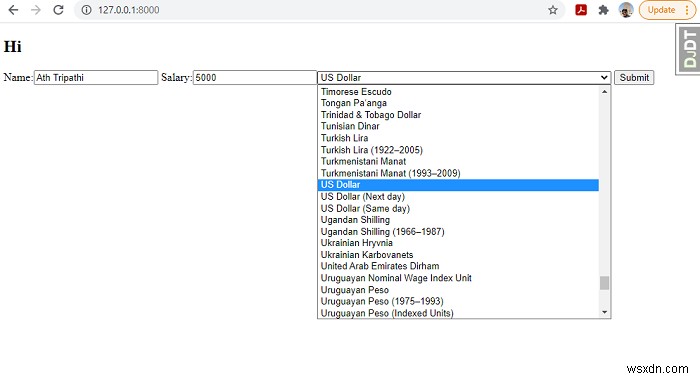The width and height of the screenshot is (700, 379).
Task: Select the Turkish Lira option
Action: click(458, 138)
